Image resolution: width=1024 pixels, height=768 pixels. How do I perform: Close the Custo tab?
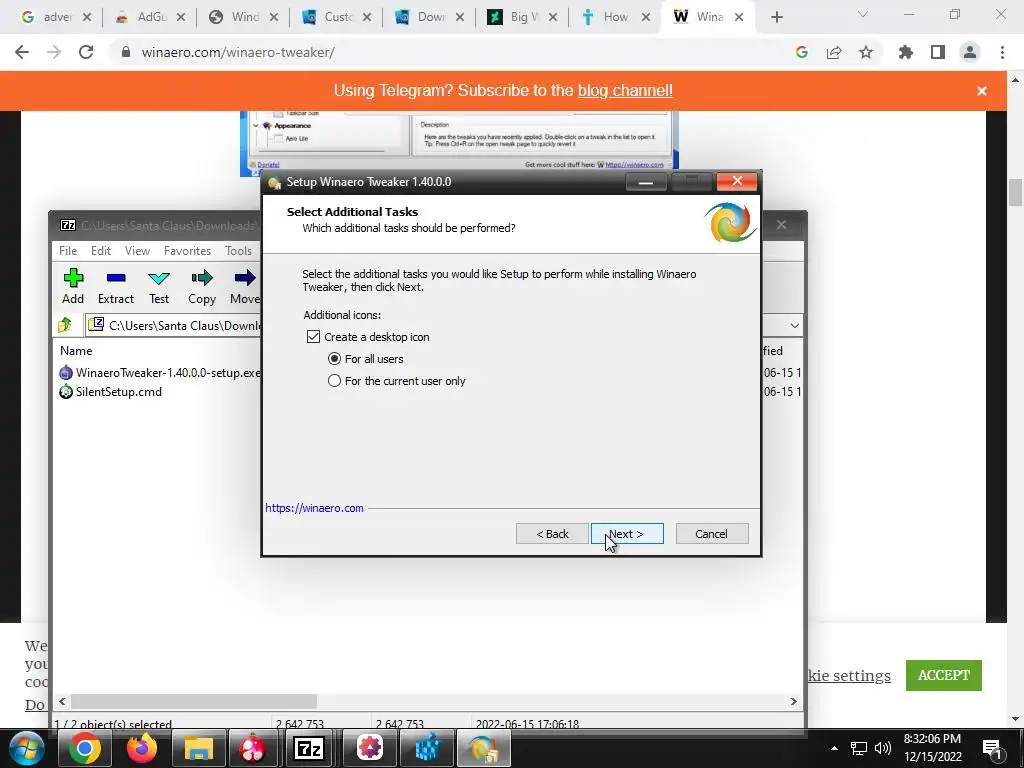(x=367, y=17)
